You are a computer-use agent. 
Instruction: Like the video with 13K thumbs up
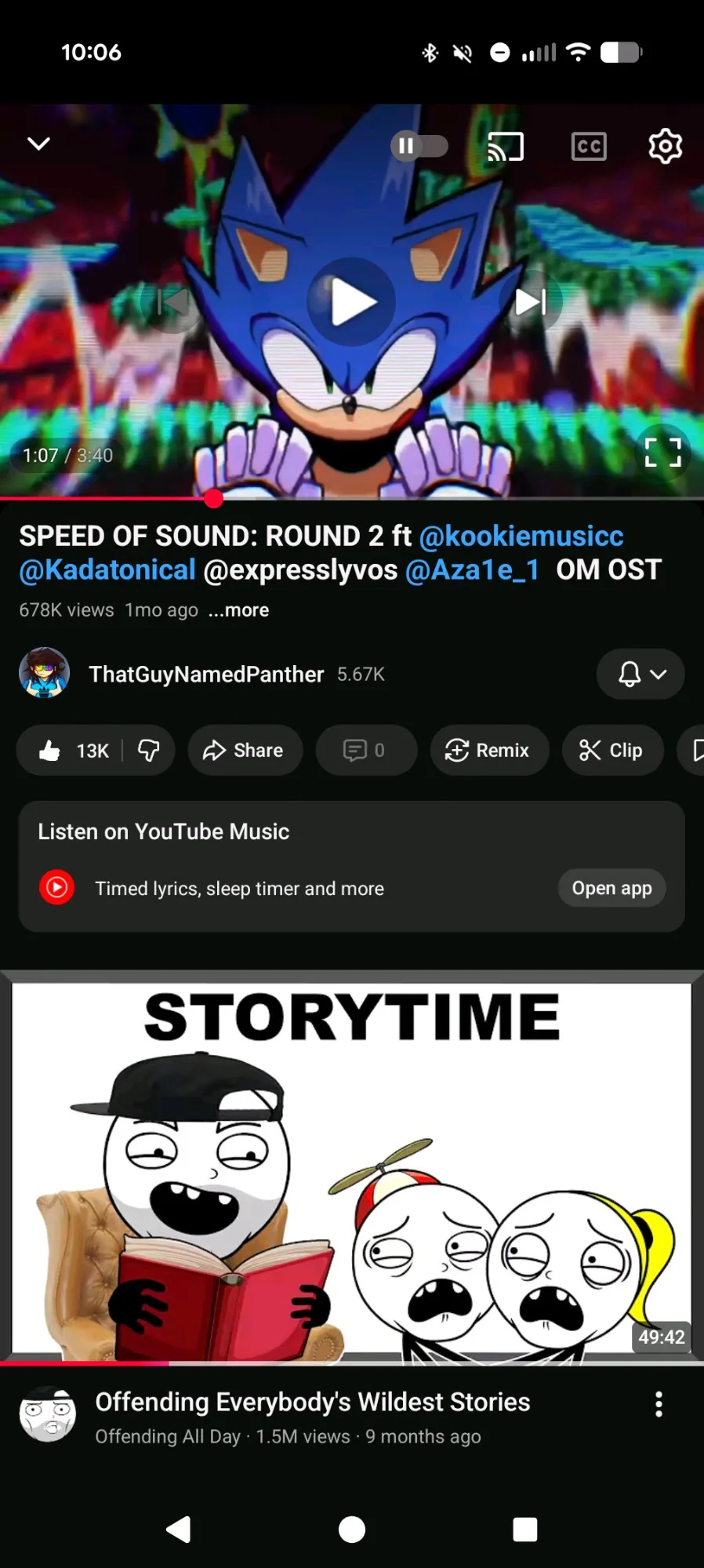pos(72,751)
